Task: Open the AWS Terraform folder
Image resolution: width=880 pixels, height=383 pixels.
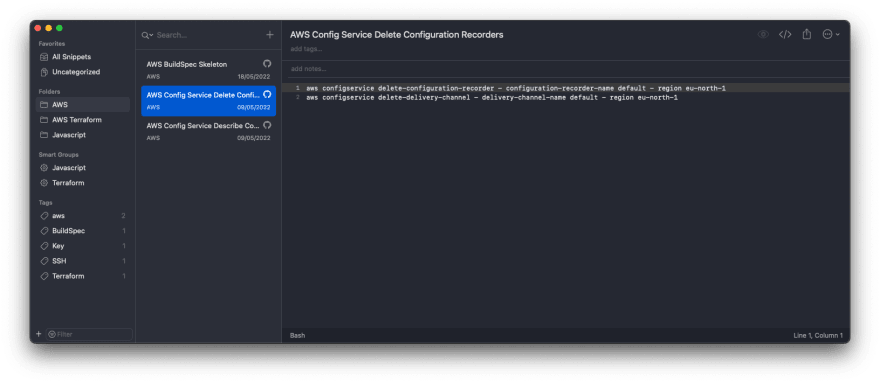Action: pos(83,120)
